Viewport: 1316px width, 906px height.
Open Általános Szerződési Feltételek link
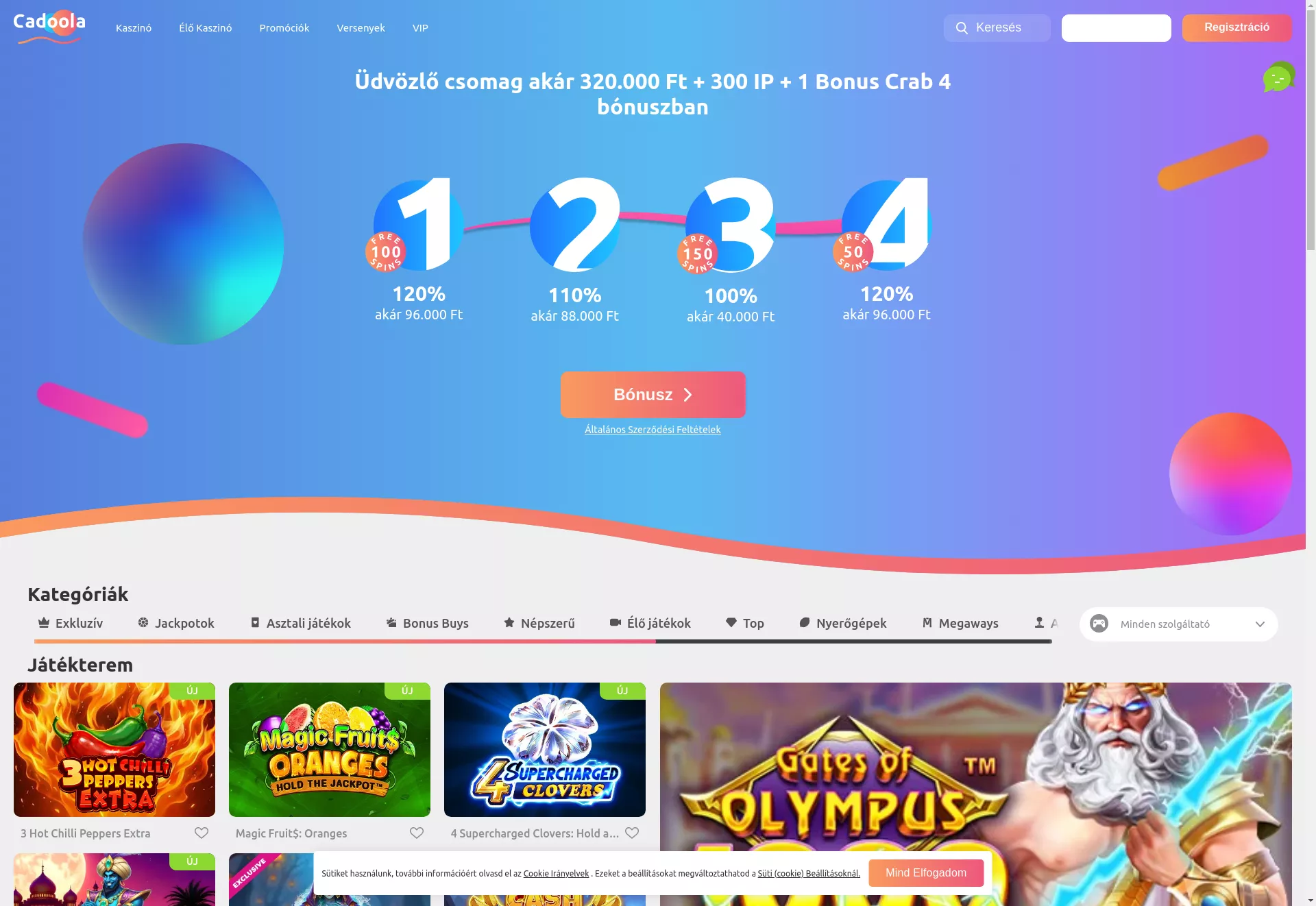[653, 430]
